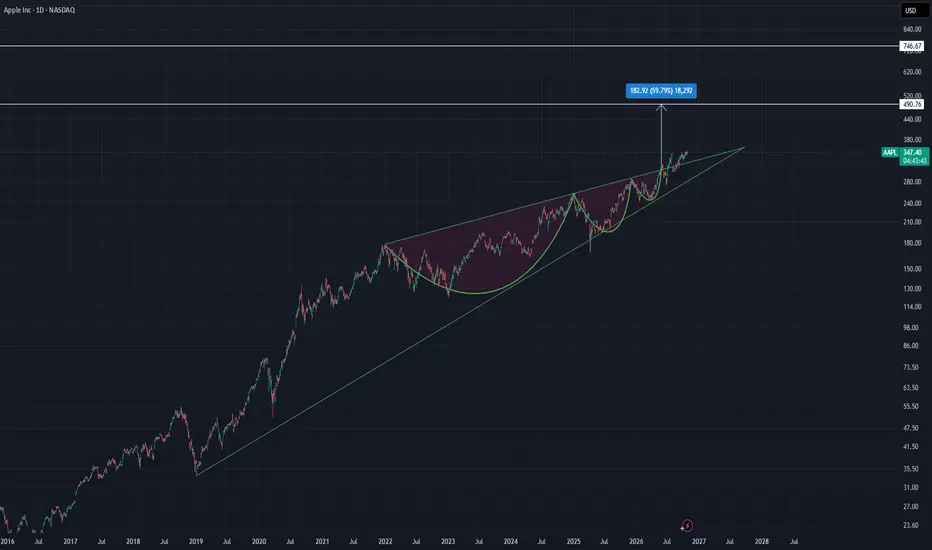This screenshot has height=550, width=932.
Task: Click the 440.00 price axis label
Action: (912, 120)
